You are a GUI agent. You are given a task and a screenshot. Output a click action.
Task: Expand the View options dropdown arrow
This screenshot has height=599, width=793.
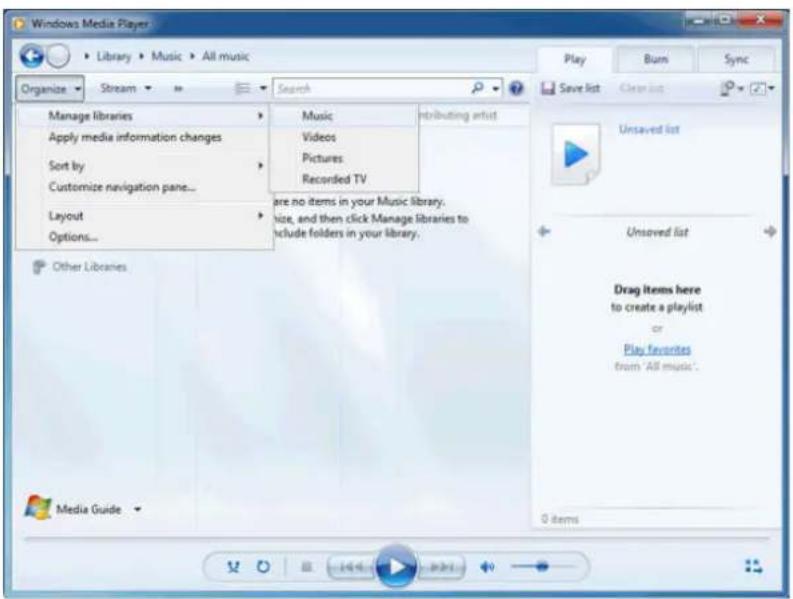[263, 89]
